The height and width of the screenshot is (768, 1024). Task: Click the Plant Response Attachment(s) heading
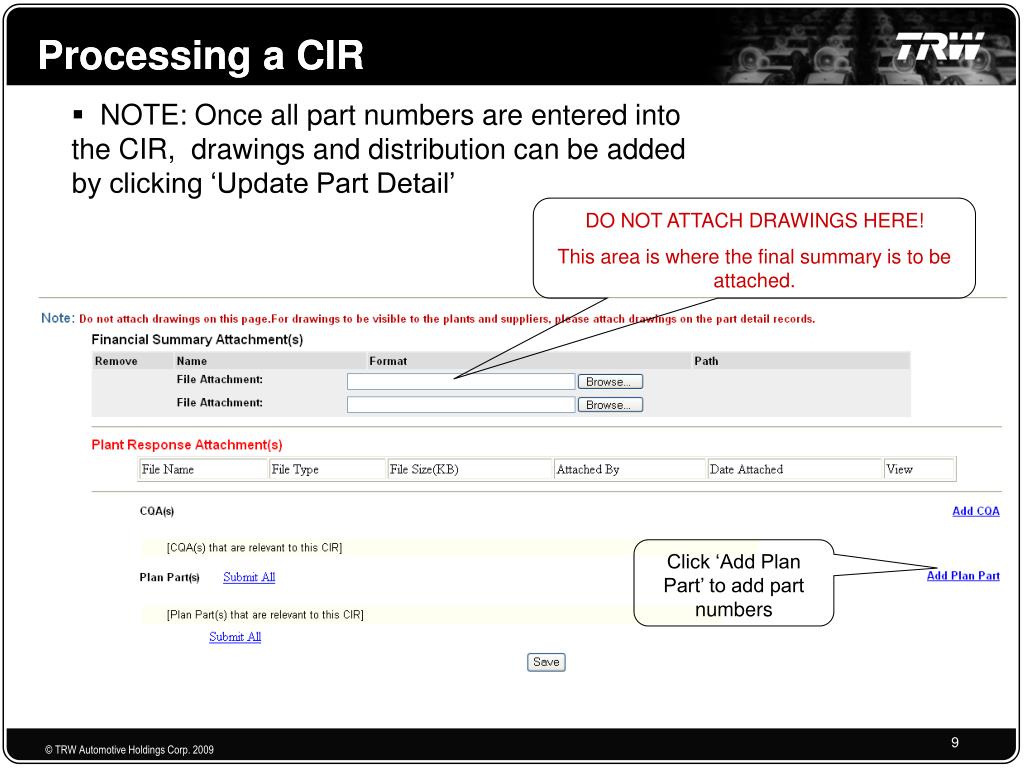pyautogui.click(x=187, y=445)
